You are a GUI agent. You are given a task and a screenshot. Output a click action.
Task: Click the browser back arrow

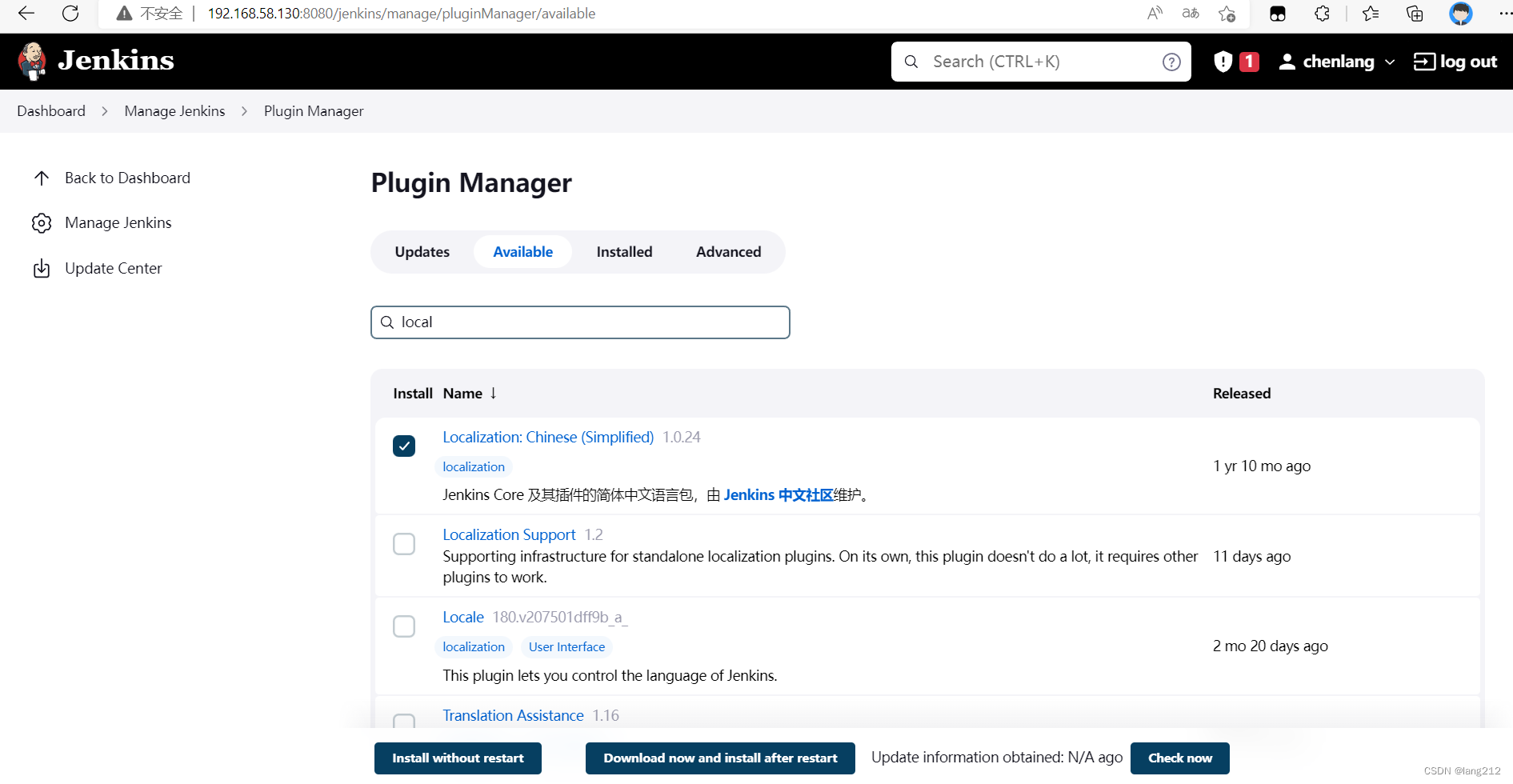[26, 14]
